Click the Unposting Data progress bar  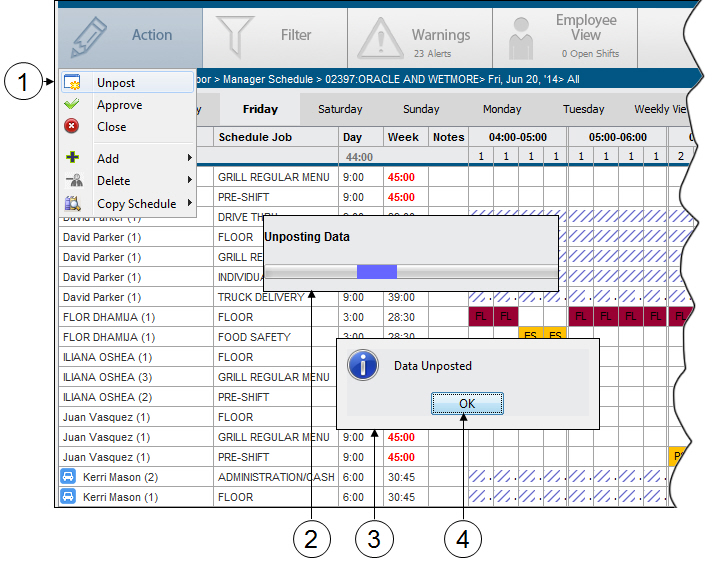[411, 272]
